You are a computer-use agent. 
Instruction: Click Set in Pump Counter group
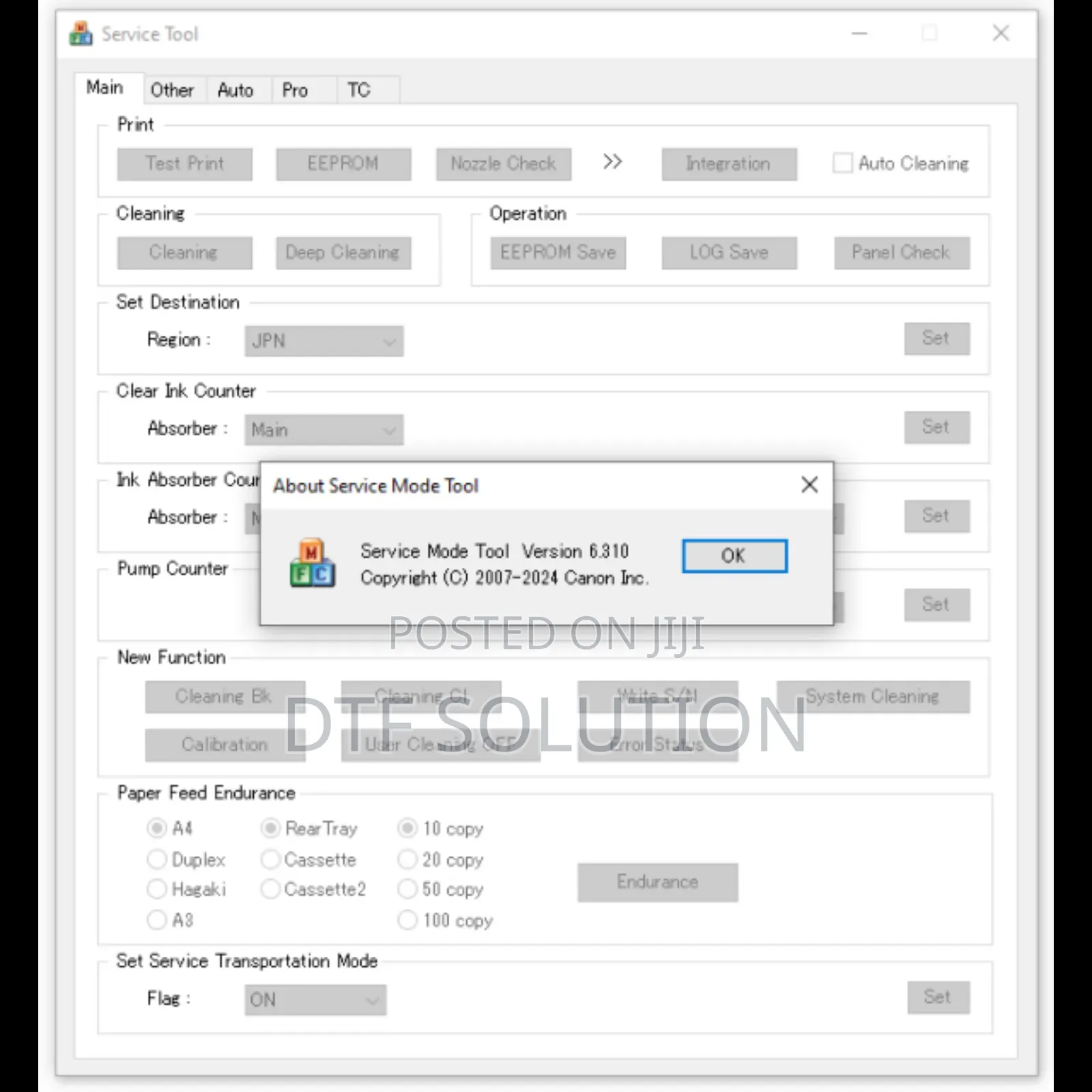(937, 605)
